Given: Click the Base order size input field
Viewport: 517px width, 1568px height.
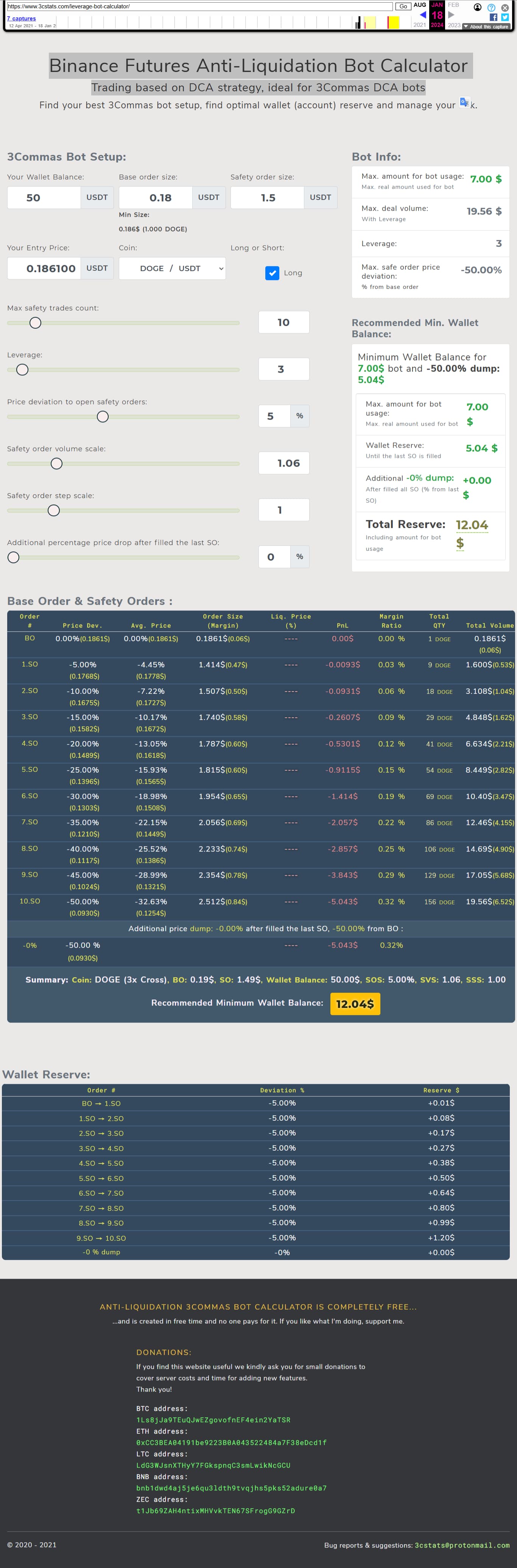Looking at the screenshot, I should [156, 198].
